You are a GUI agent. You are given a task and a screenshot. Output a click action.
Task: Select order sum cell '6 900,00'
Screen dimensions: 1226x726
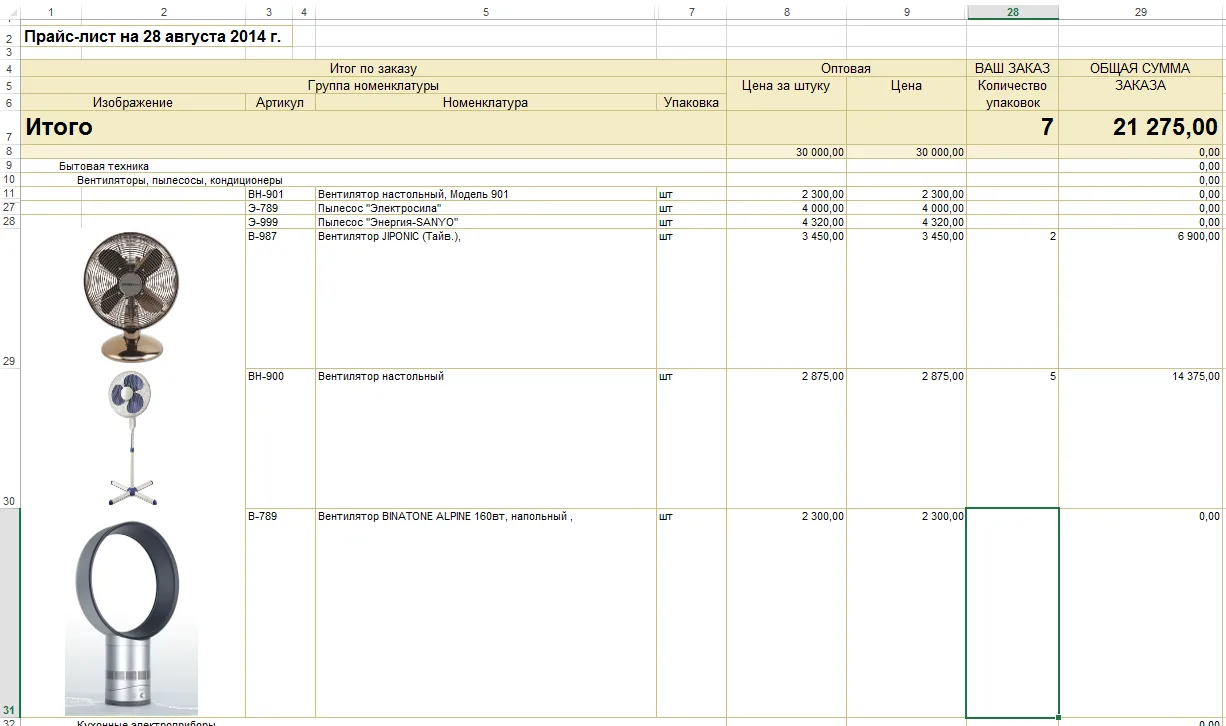coord(1141,298)
